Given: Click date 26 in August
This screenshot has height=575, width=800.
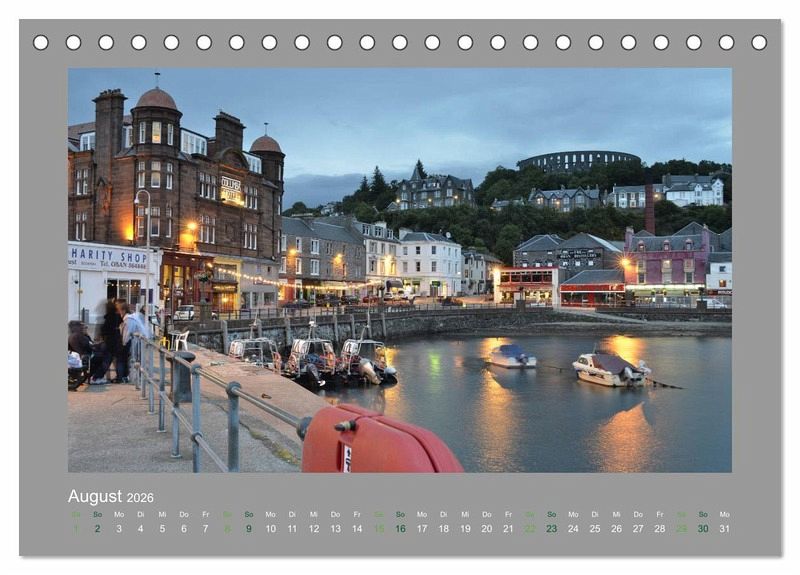Looking at the screenshot, I should (x=616, y=529).
